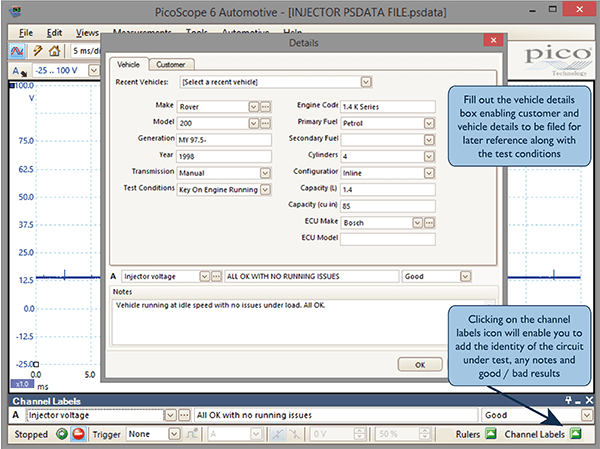Open the ECU Make dropdown
The height and width of the screenshot is (449, 600).
pyautogui.click(x=417, y=223)
